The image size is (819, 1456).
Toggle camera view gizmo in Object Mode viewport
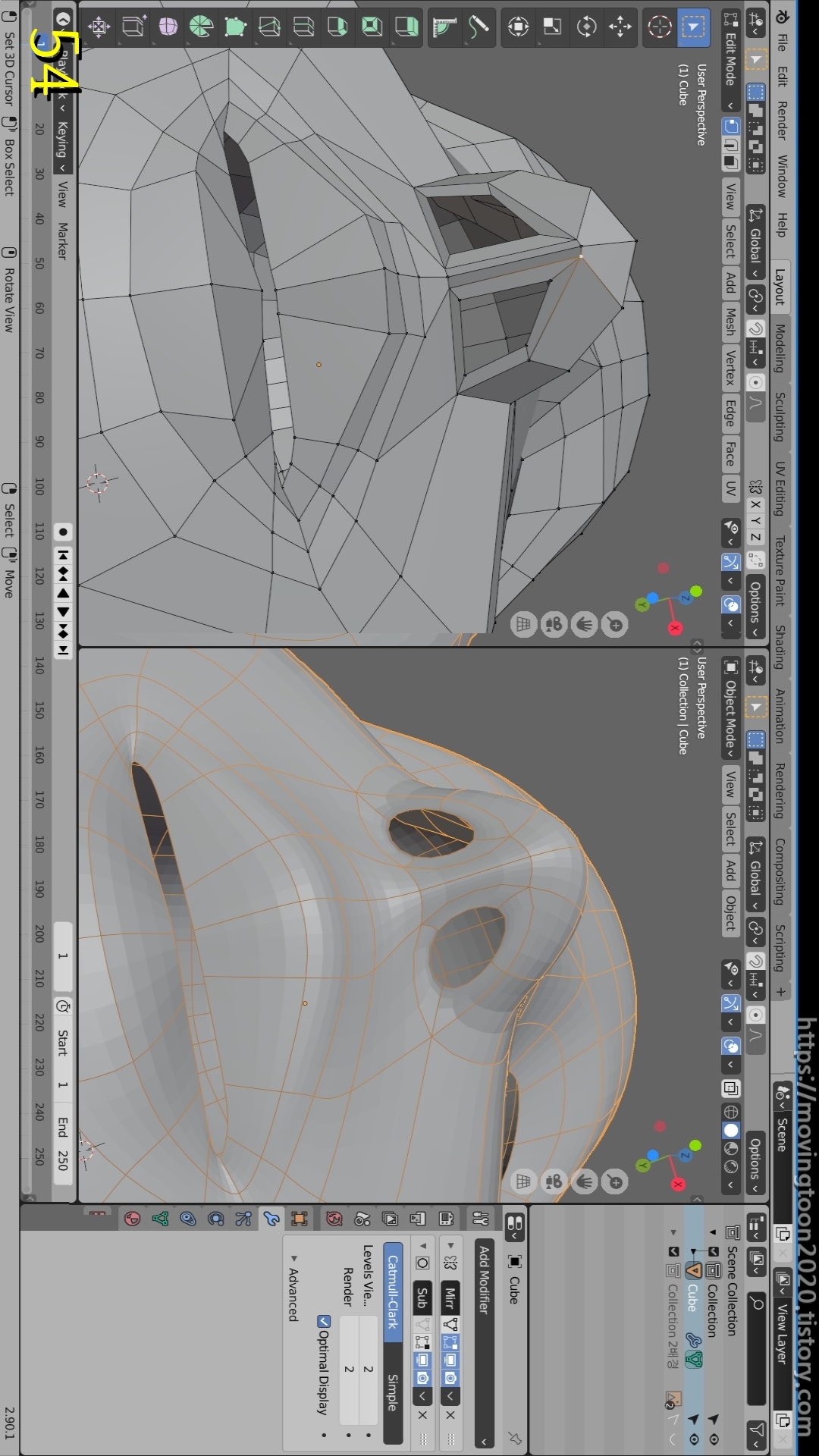point(554,1181)
